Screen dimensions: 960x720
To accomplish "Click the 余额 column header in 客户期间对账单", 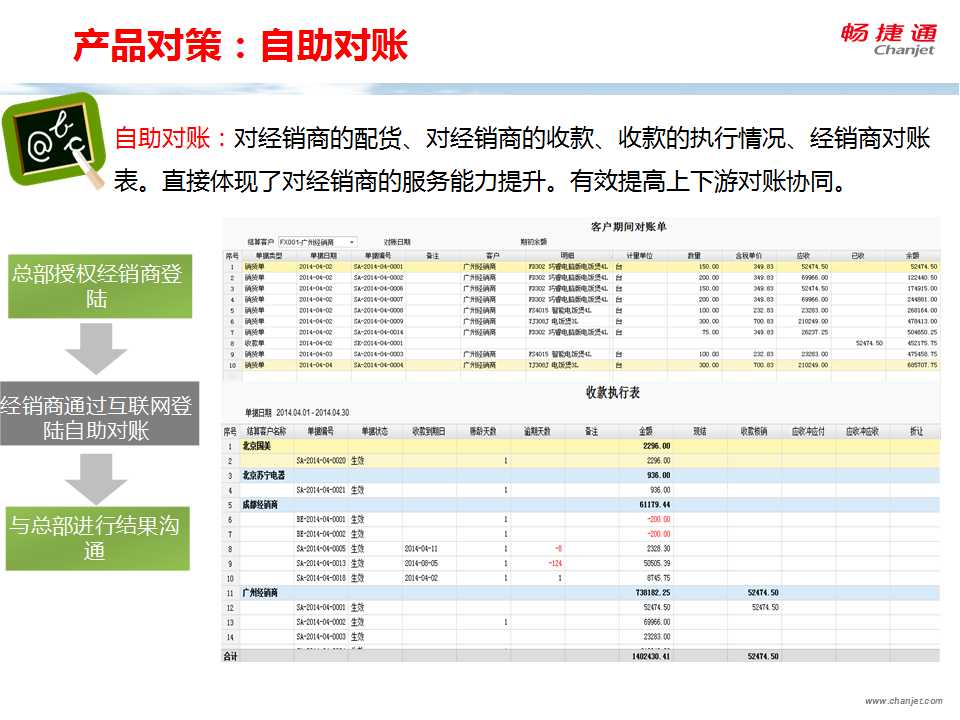I will pos(911,256).
